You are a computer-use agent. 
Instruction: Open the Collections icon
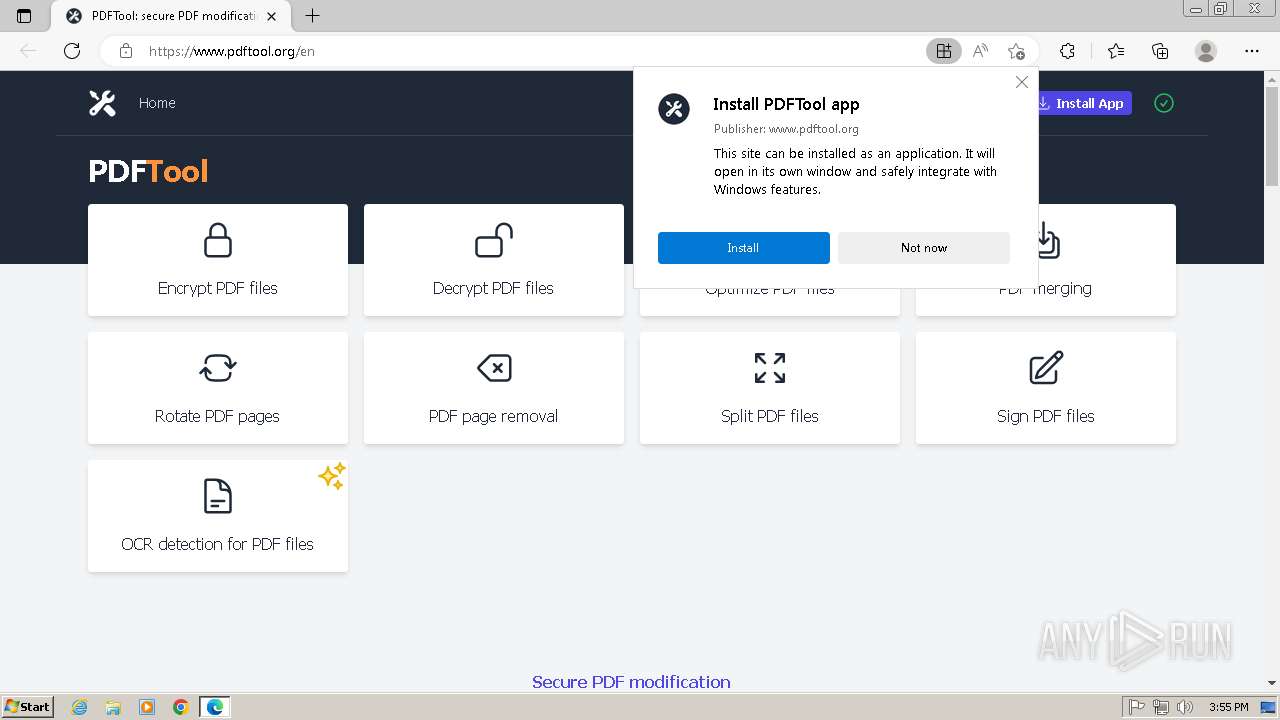(x=1160, y=51)
